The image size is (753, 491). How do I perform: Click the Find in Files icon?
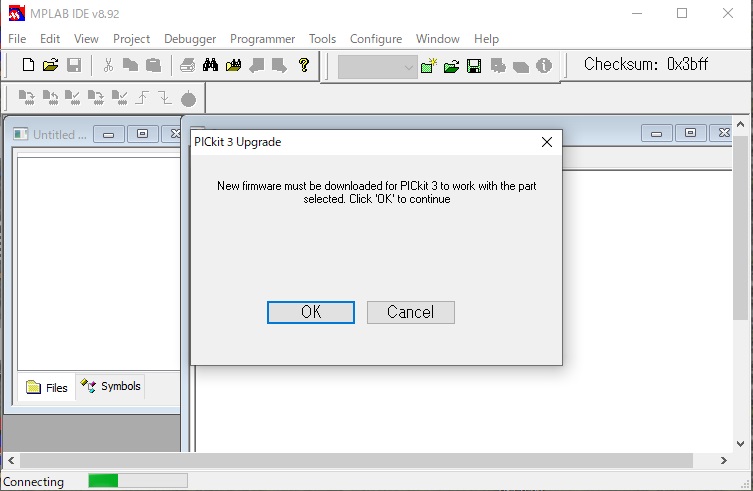(x=233, y=65)
